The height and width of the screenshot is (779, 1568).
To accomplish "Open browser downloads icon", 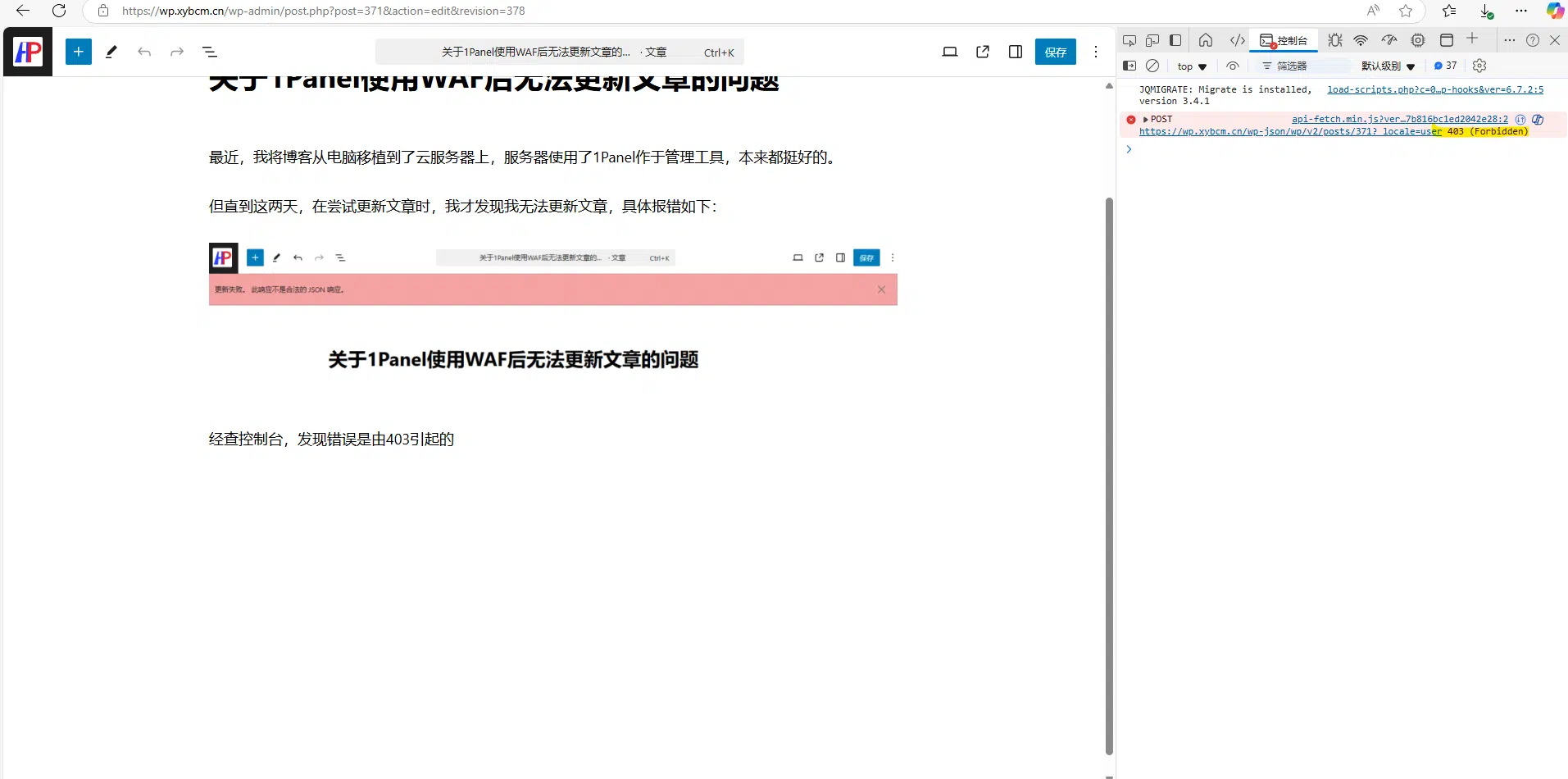I will coord(1486,11).
